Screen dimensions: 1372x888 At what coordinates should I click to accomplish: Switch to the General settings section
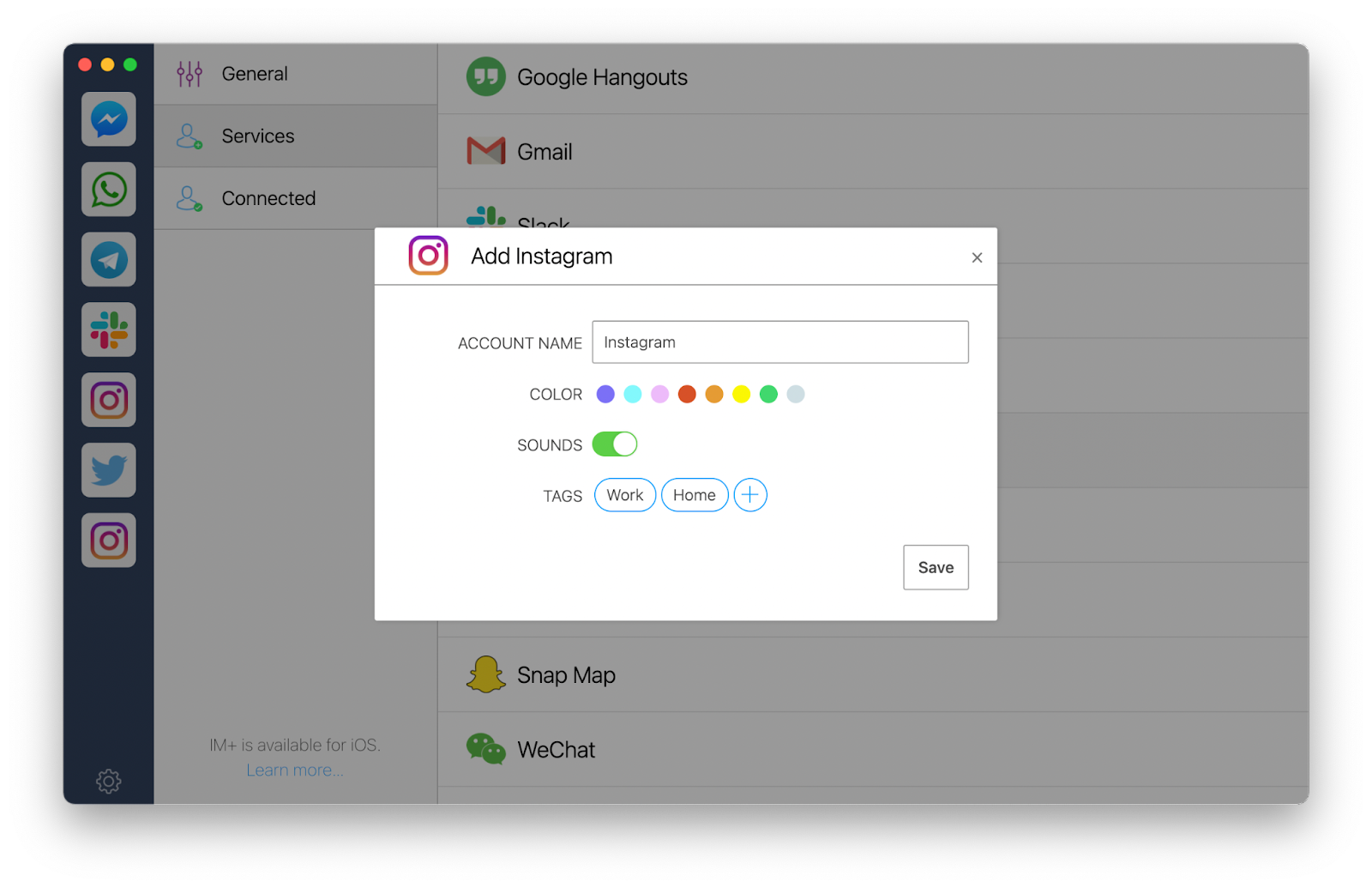(254, 73)
